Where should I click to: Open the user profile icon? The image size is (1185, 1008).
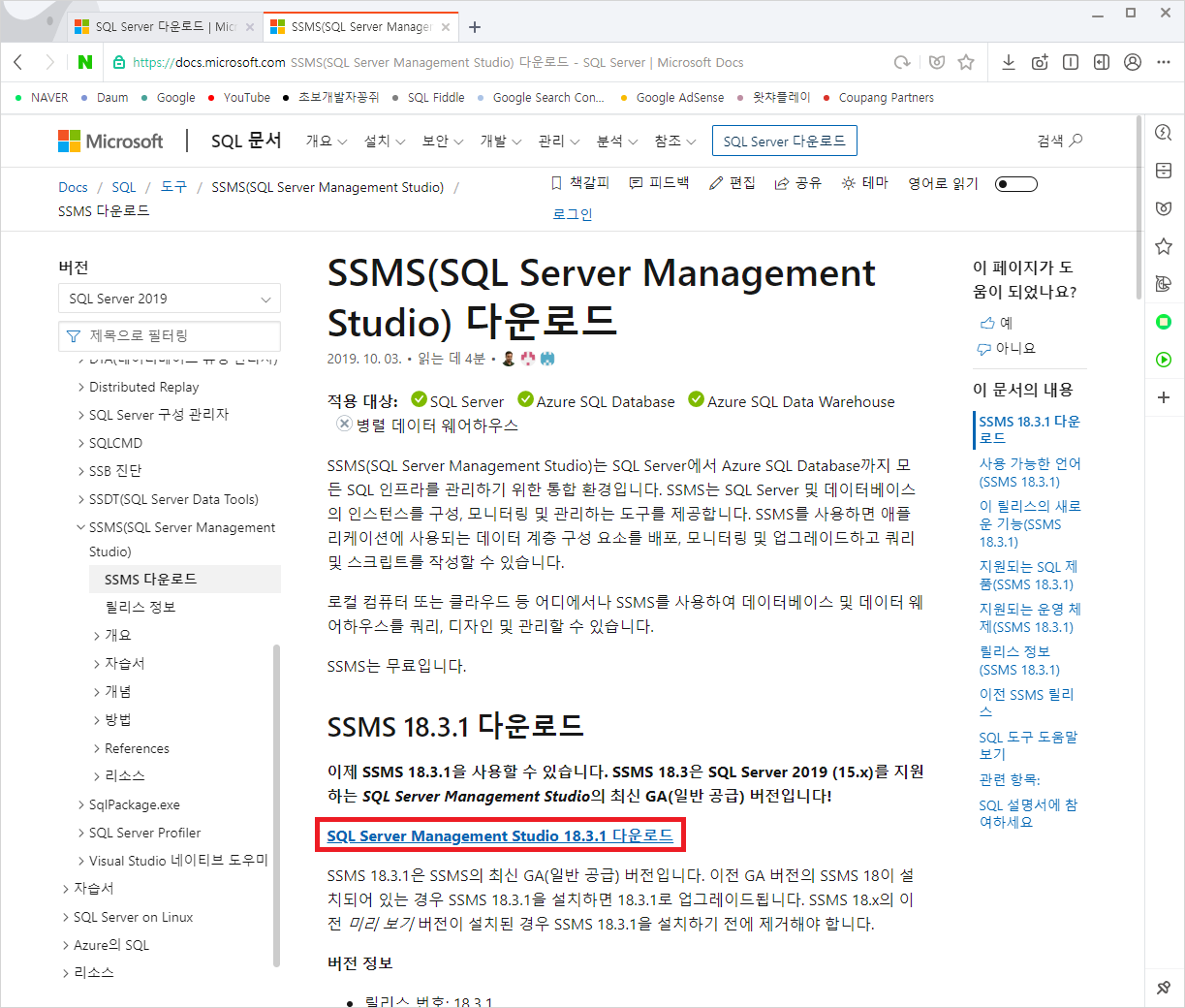coord(1133,62)
